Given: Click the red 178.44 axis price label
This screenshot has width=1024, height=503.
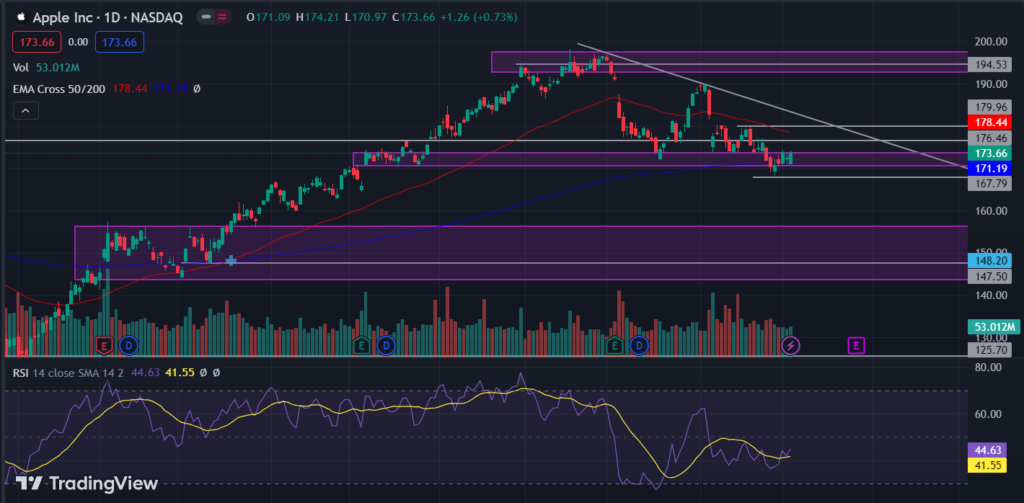Looking at the screenshot, I should [x=991, y=122].
